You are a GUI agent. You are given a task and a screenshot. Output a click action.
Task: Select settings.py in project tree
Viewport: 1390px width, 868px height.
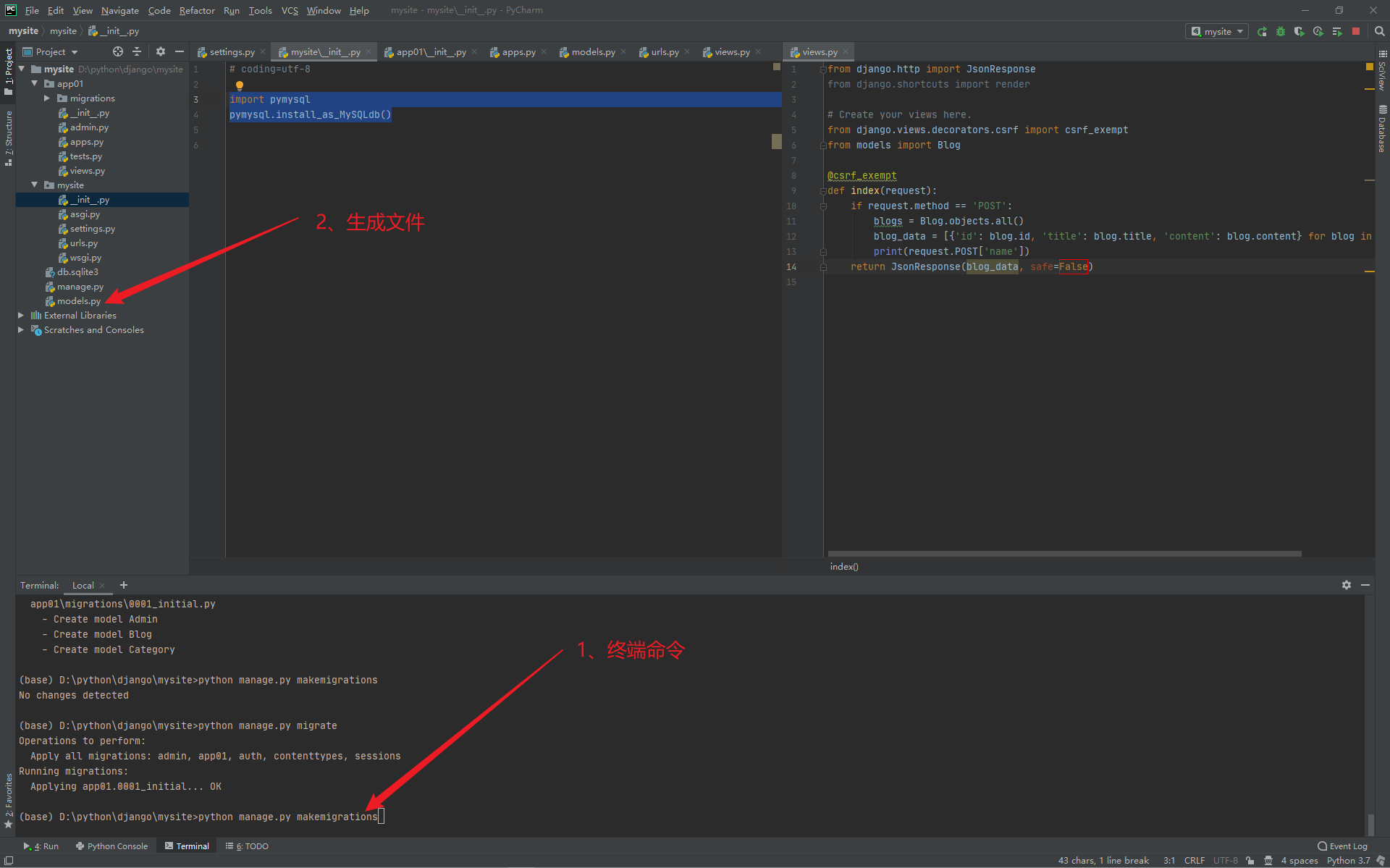point(92,228)
